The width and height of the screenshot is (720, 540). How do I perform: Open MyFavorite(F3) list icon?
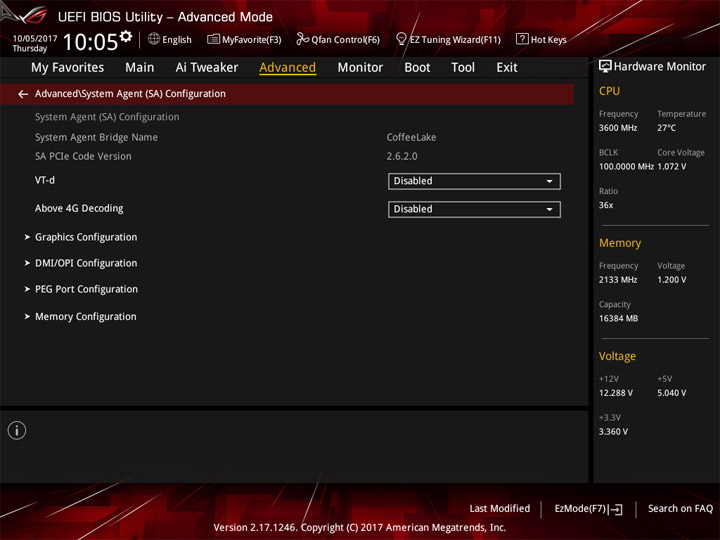coord(213,39)
